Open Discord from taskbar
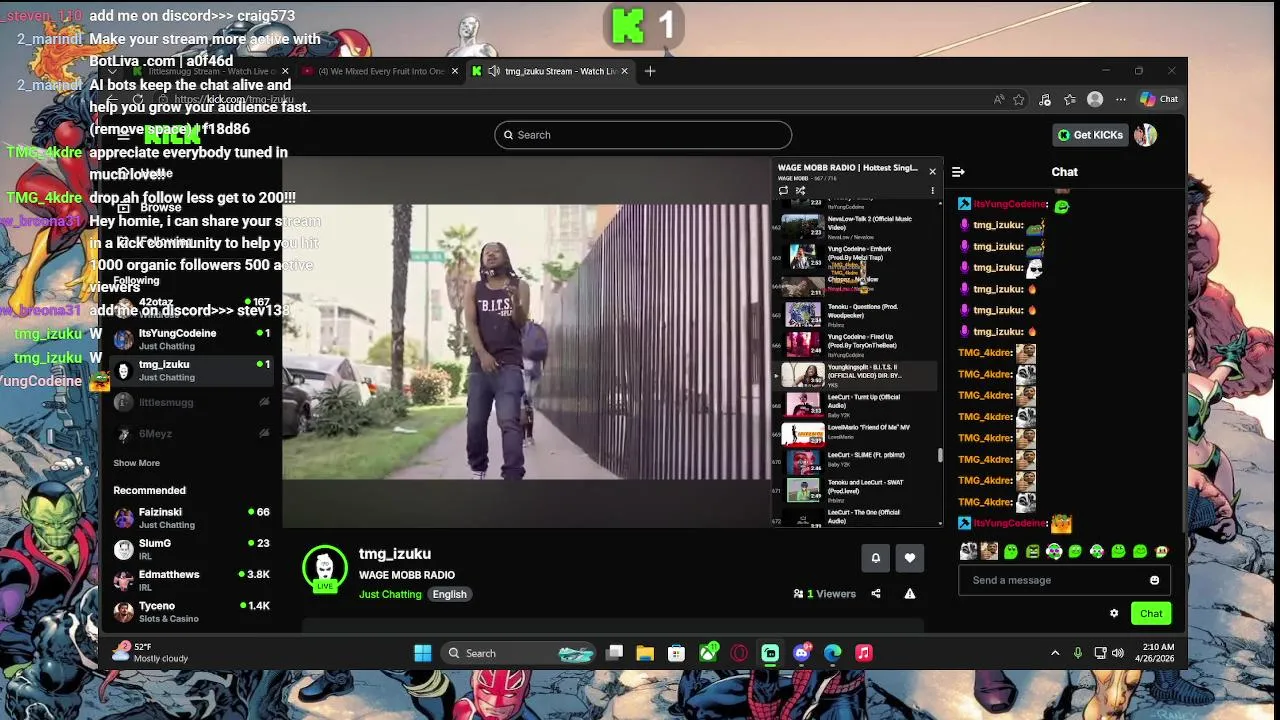 [802, 653]
